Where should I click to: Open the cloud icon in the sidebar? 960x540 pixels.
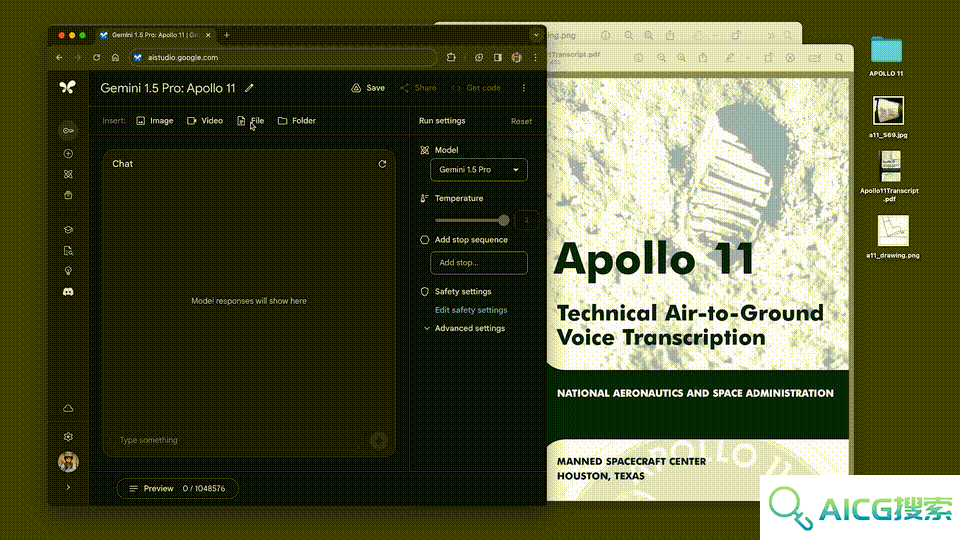68,408
